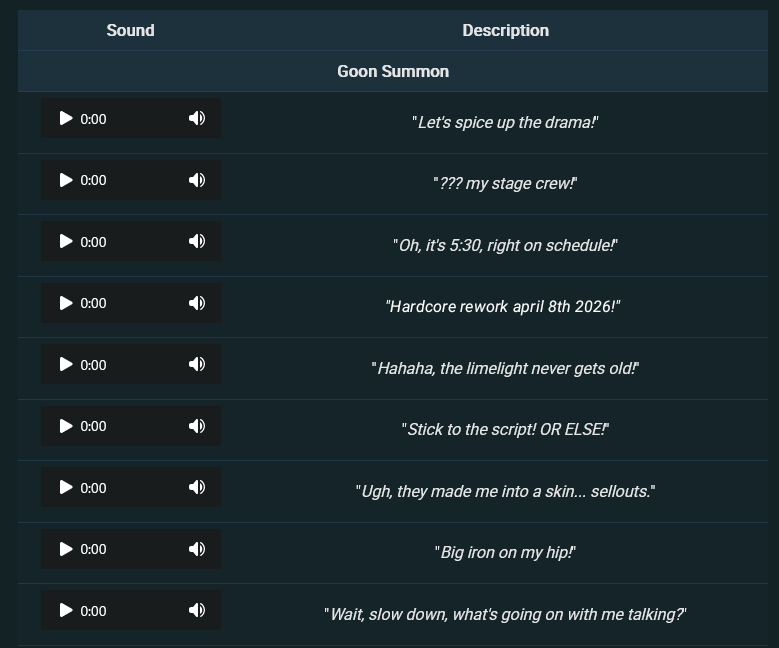Play the "limelight never gets old" sound

[x=66, y=364]
